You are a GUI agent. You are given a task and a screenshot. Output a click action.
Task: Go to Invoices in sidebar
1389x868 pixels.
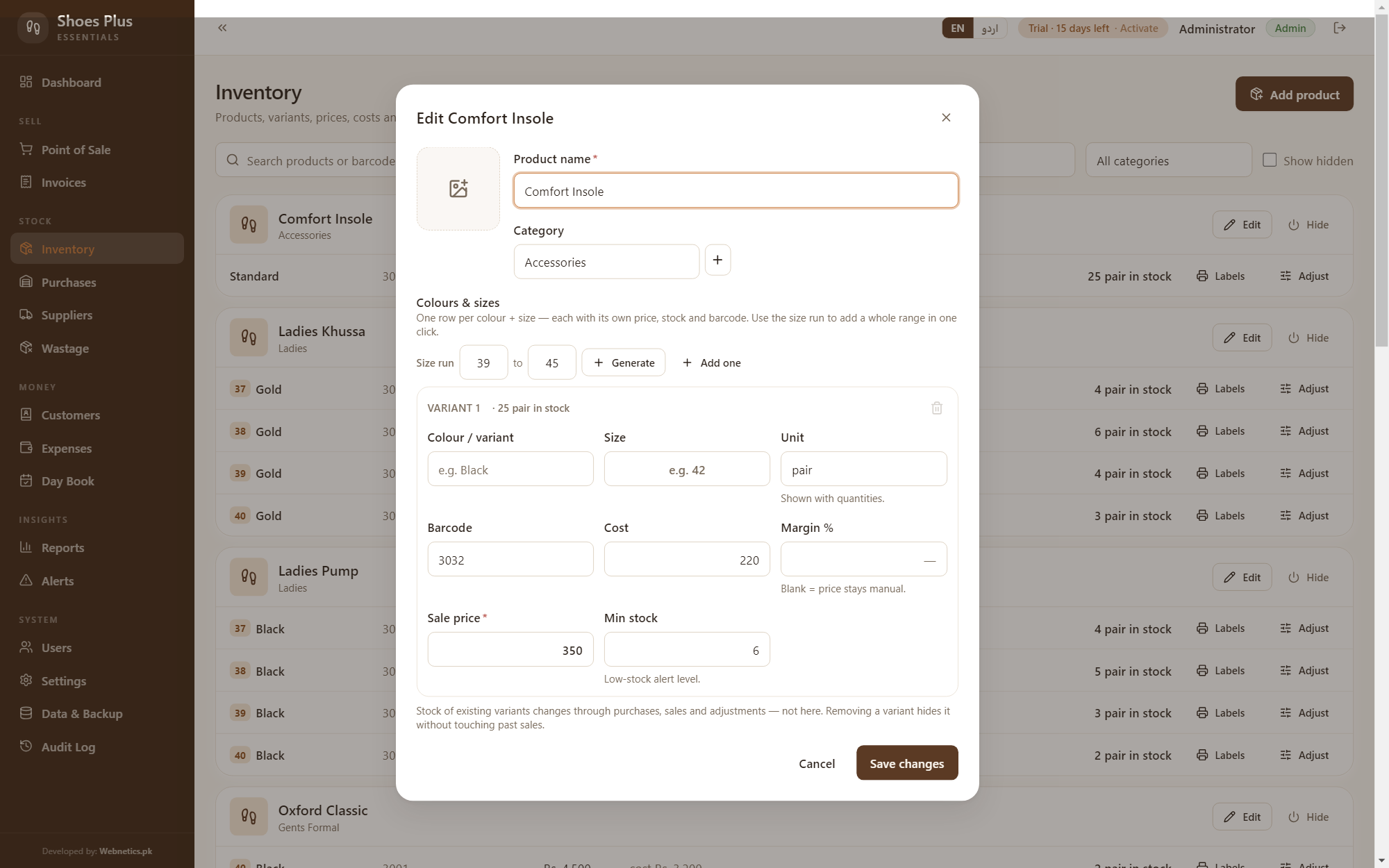click(x=97, y=182)
